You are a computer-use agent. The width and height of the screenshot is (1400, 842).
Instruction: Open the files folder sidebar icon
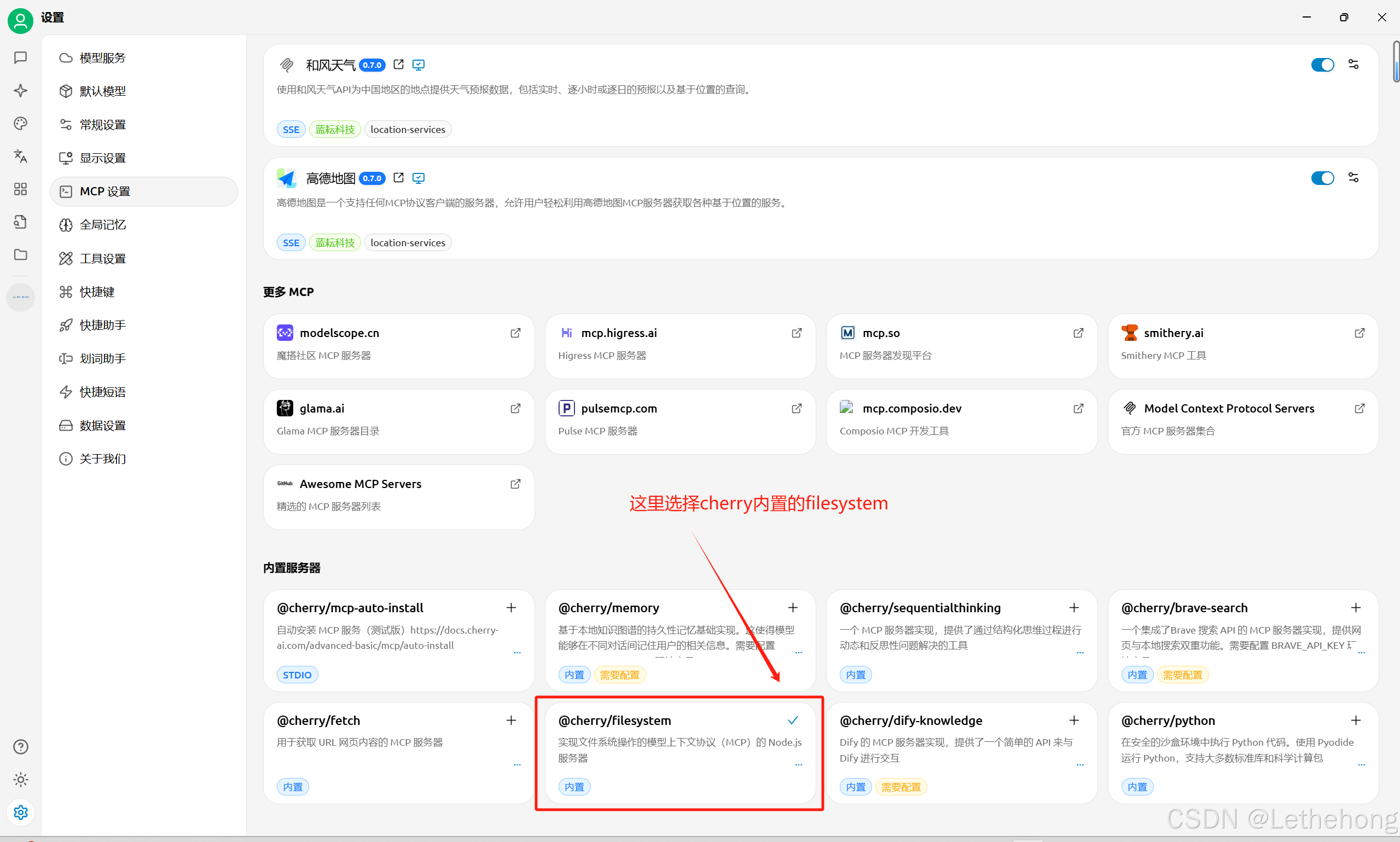click(x=20, y=254)
